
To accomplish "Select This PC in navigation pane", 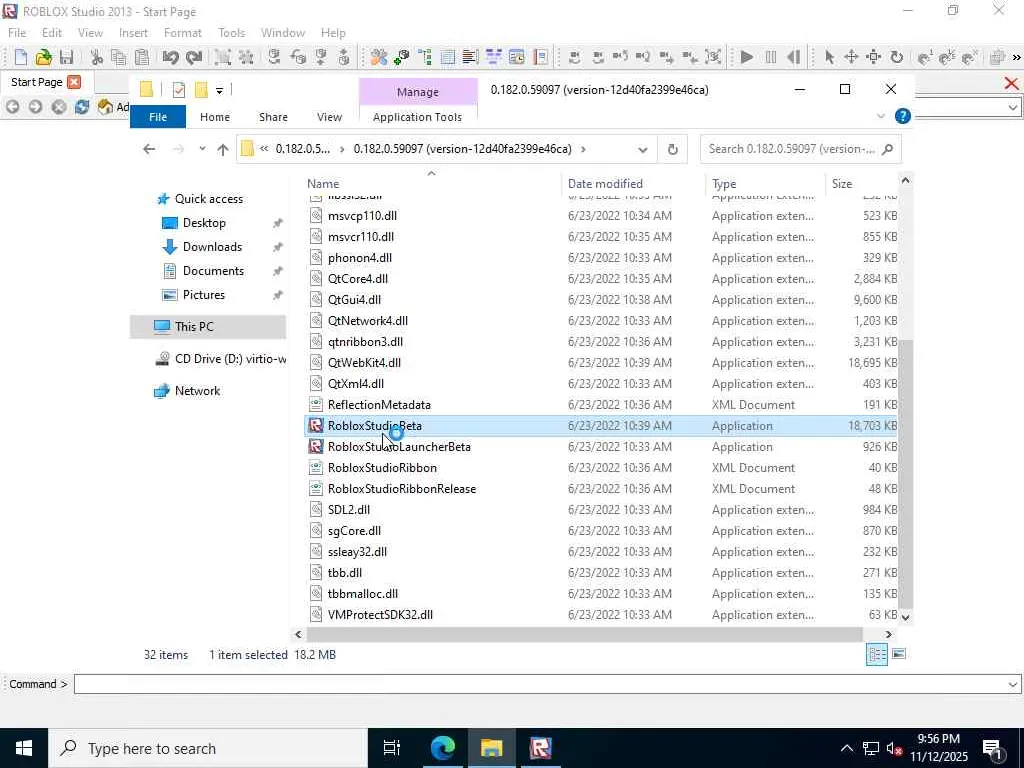I will (194, 327).
